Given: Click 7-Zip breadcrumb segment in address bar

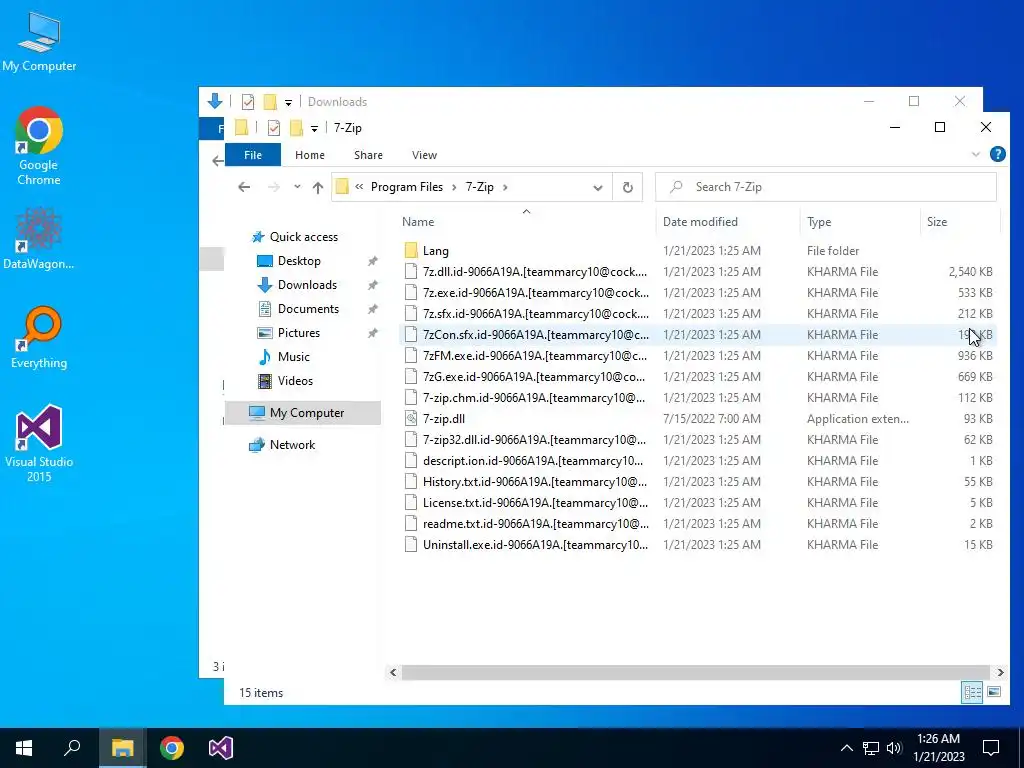Looking at the screenshot, I should point(479,187).
